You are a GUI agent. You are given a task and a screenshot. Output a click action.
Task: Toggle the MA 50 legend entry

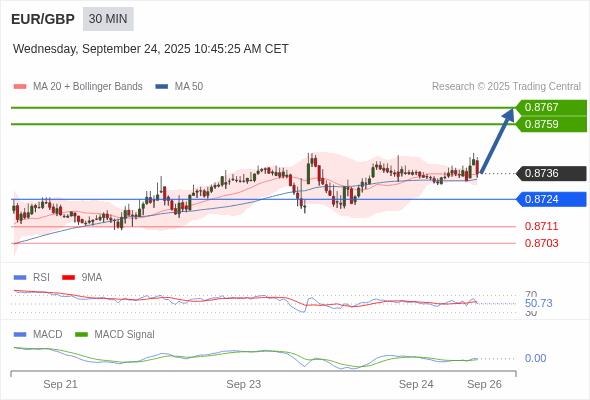point(179,87)
